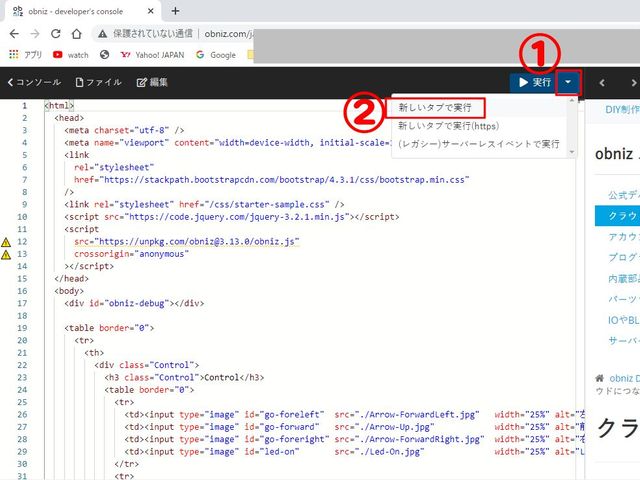Click the left chevron in right panel header
Image resolution: width=640 pixels, height=480 pixels.
[601, 82]
